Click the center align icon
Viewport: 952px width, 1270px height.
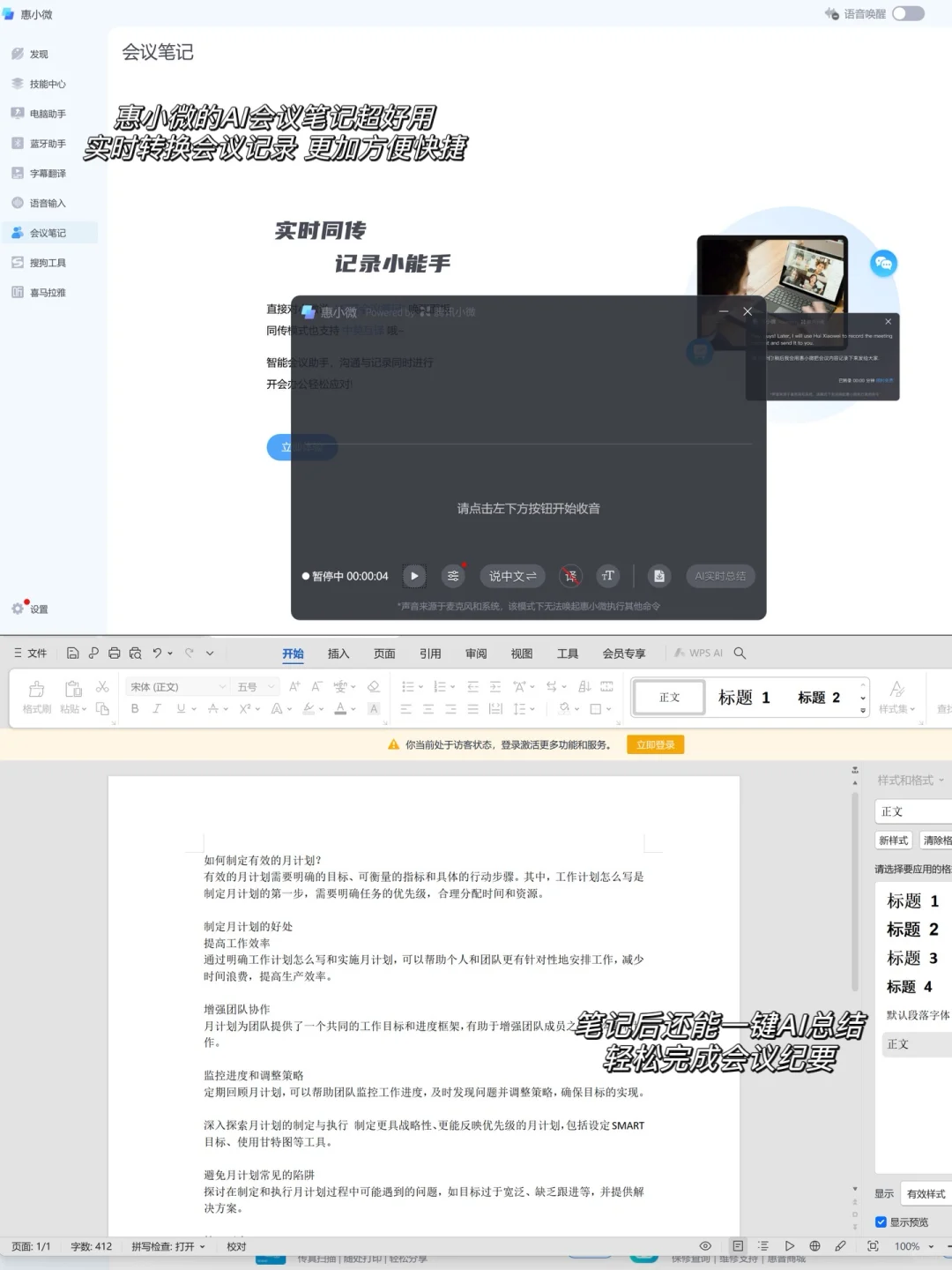pyautogui.click(x=428, y=708)
